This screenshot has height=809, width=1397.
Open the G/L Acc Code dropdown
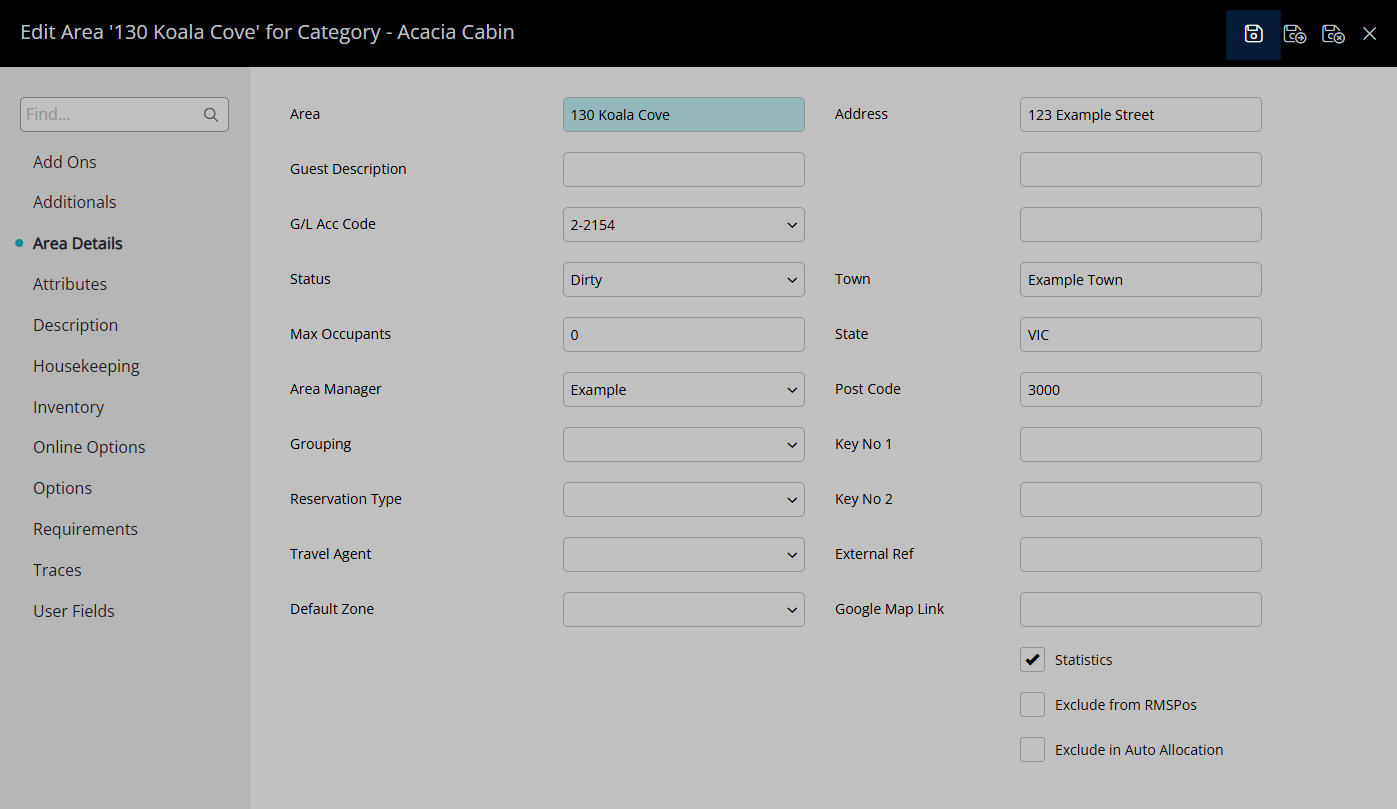pyautogui.click(x=684, y=225)
